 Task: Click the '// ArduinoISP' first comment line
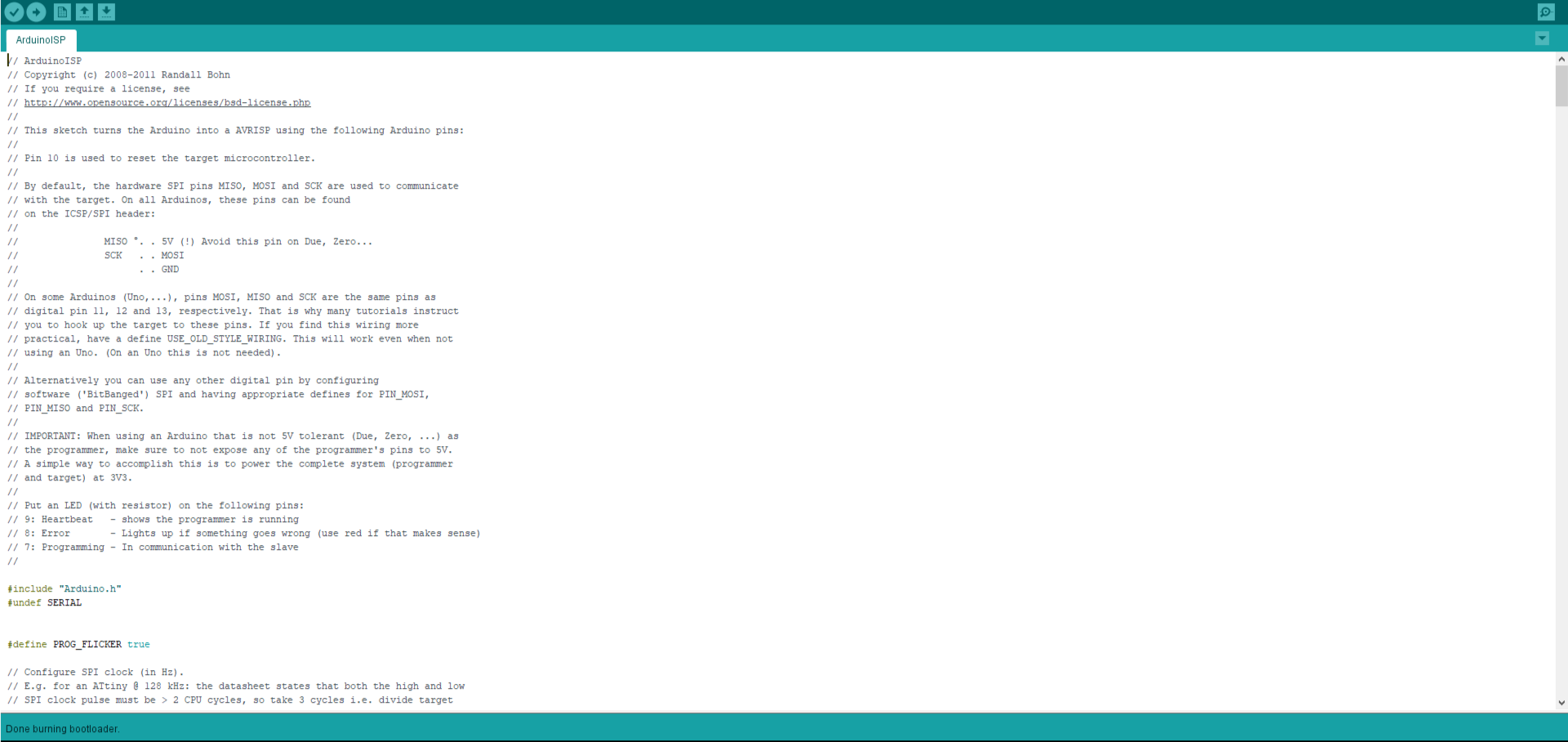[x=45, y=61]
